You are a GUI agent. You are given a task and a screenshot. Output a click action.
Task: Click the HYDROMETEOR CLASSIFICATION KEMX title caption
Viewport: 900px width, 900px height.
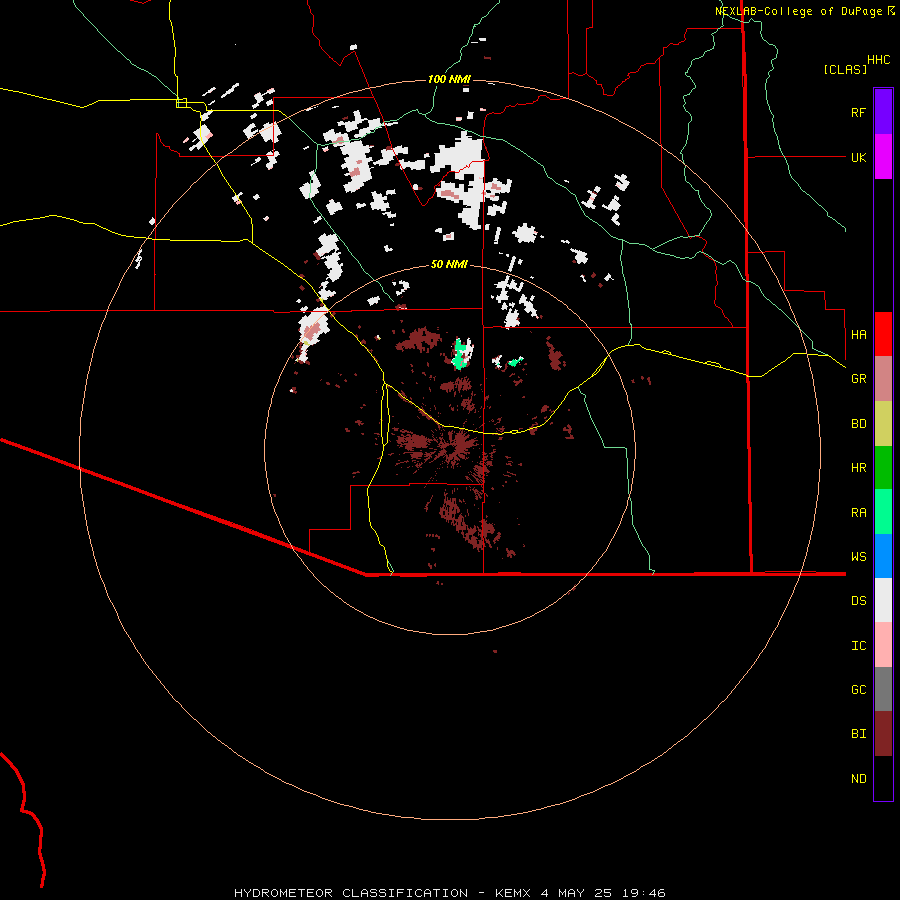click(449, 893)
